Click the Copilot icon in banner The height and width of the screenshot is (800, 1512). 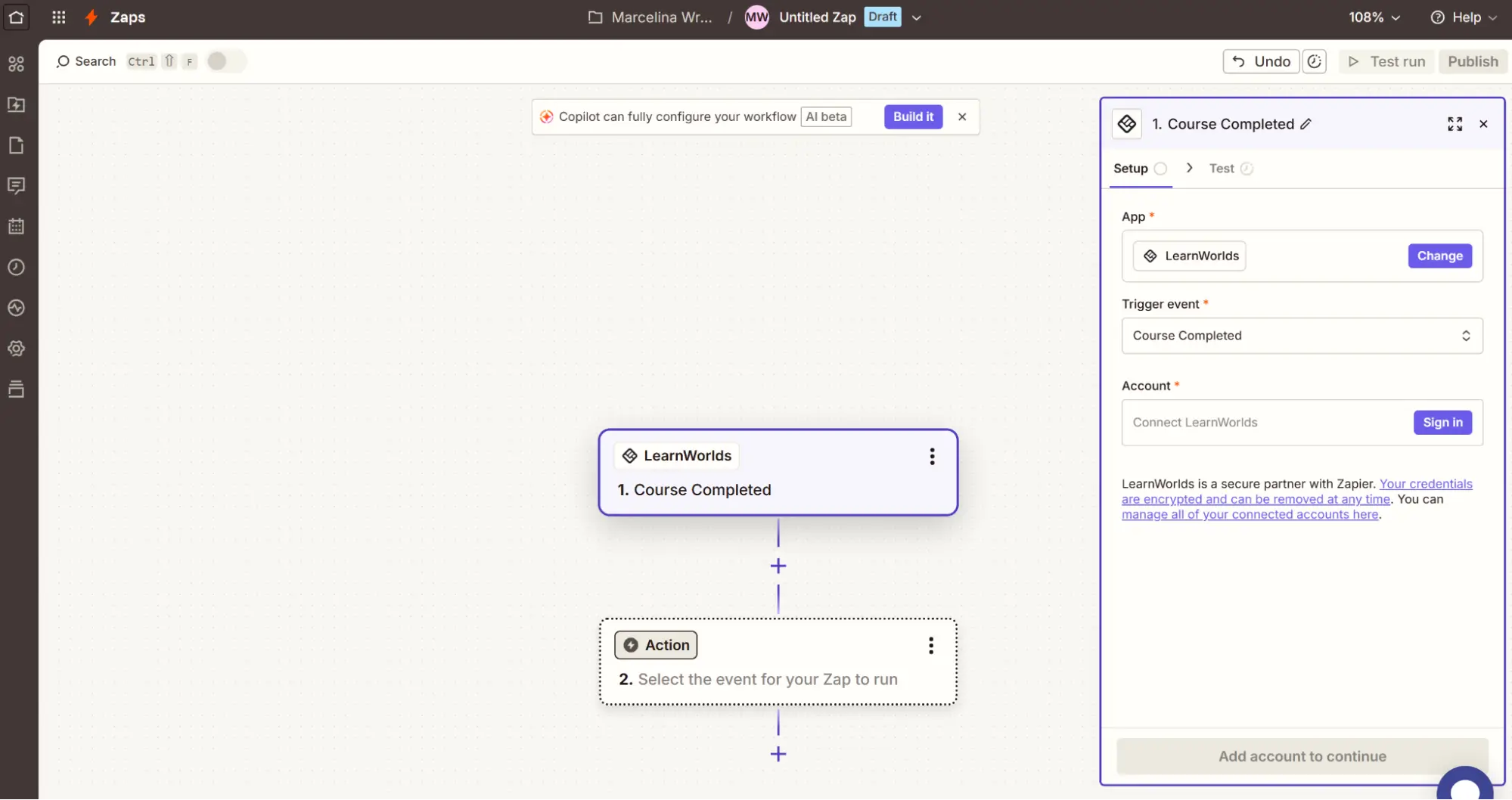pyautogui.click(x=546, y=116)
